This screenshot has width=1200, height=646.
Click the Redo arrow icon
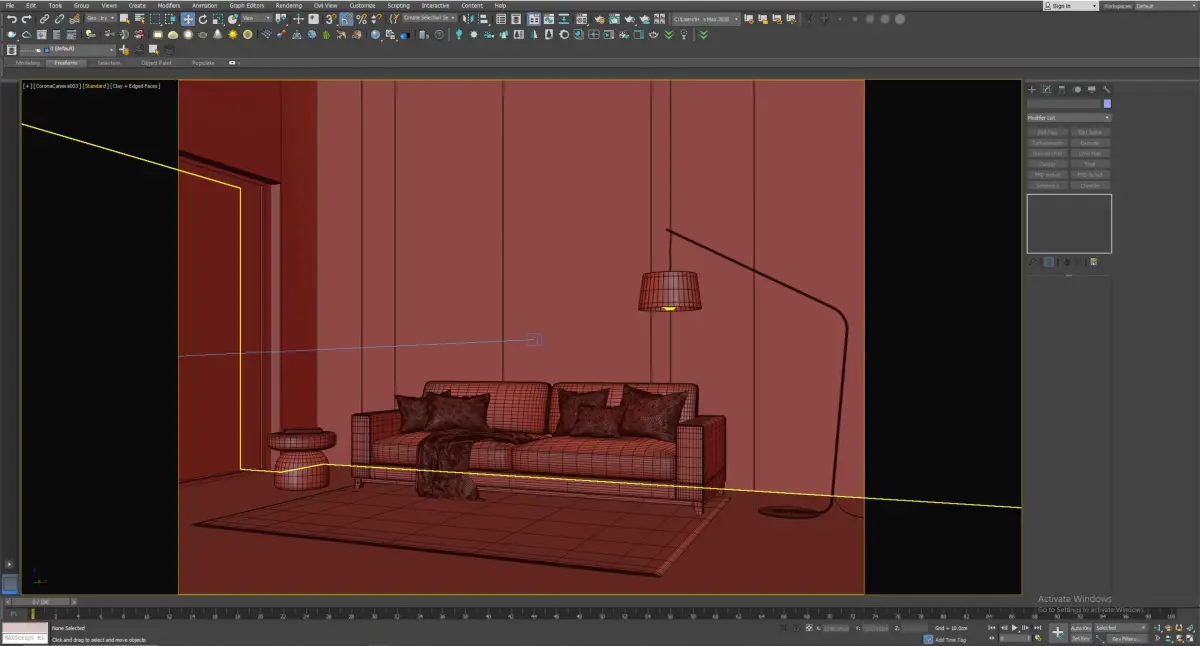[27, 19]
